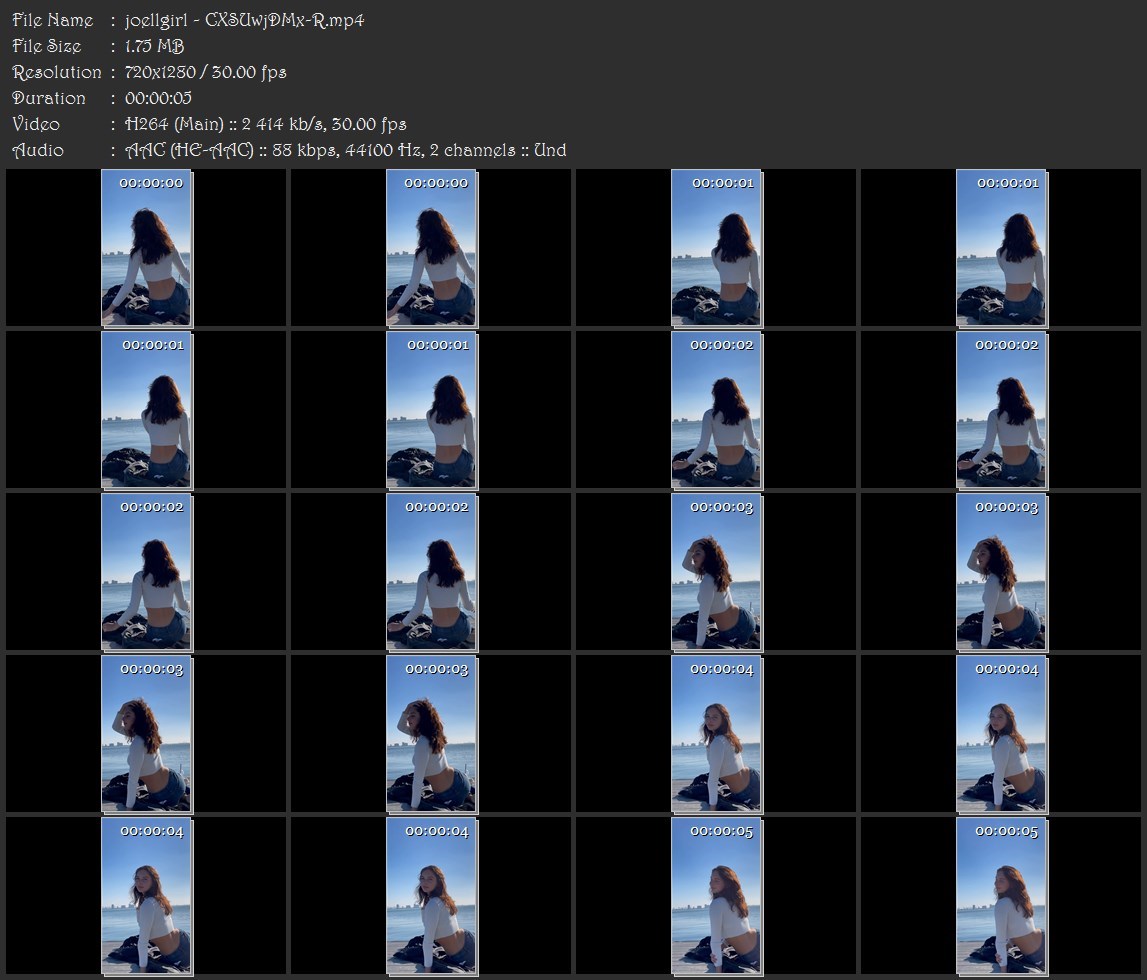Pick the third of four 00:00:03 thumbnails

(146, 734)
